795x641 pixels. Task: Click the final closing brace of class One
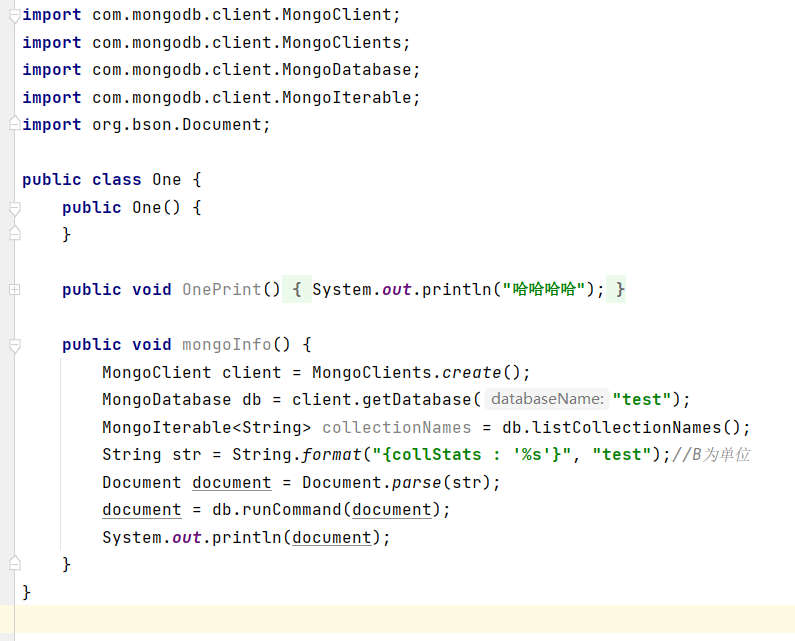tap(26, 592)
